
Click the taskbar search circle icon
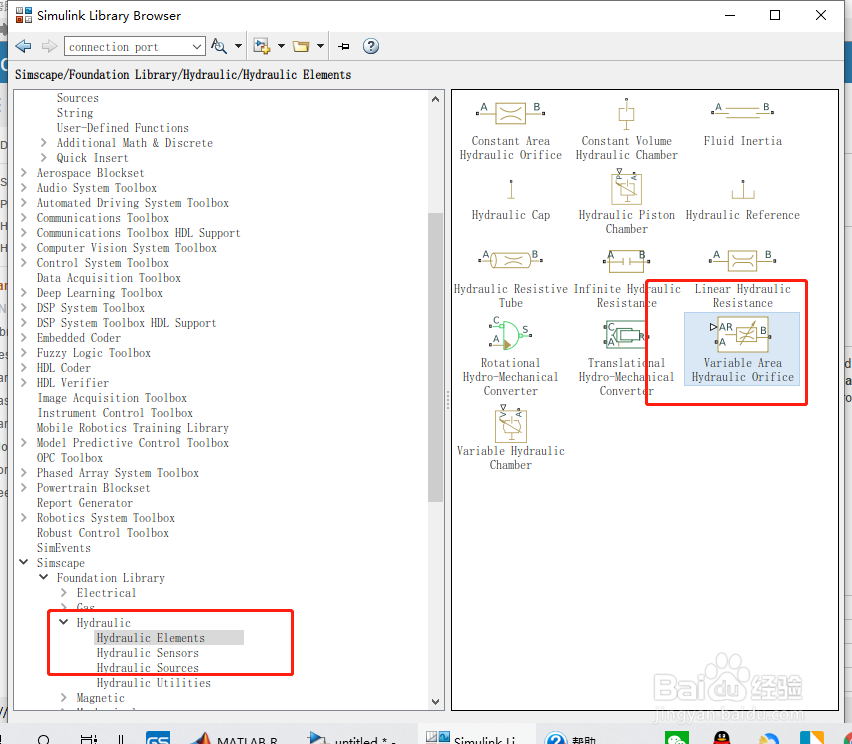[43, 739]
